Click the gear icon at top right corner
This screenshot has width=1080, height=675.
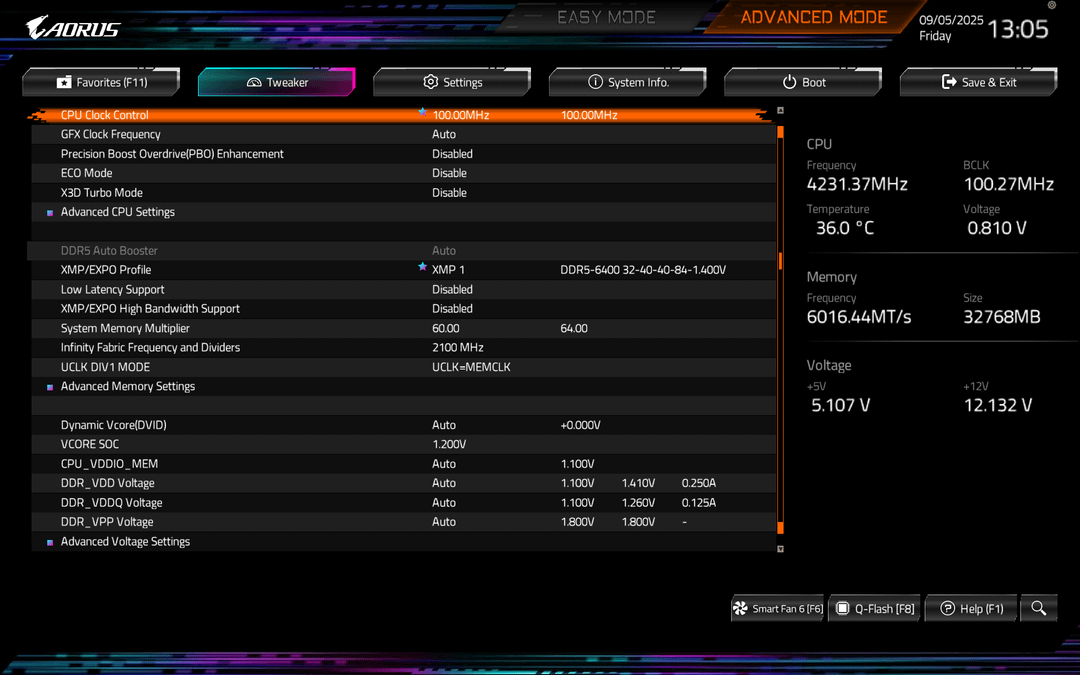1051,6
